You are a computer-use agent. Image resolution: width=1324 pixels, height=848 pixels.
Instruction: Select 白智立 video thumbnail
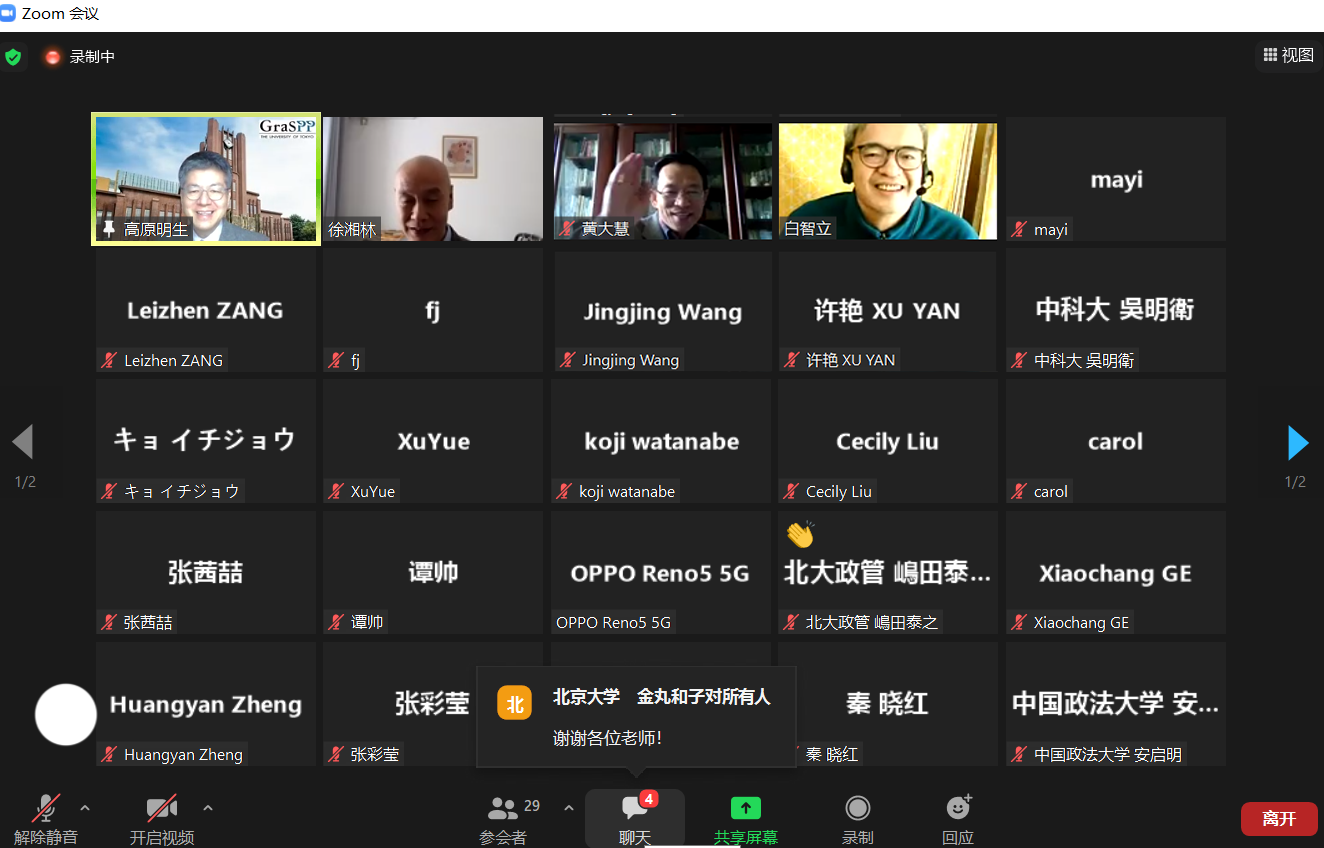click(887, 180)
